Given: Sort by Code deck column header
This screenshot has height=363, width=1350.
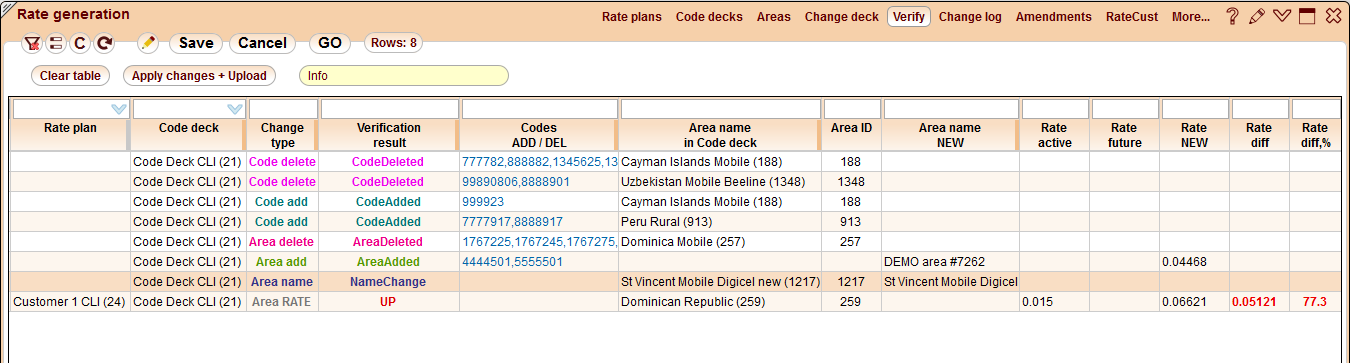Looking at the screenshot, I should 188,135.
